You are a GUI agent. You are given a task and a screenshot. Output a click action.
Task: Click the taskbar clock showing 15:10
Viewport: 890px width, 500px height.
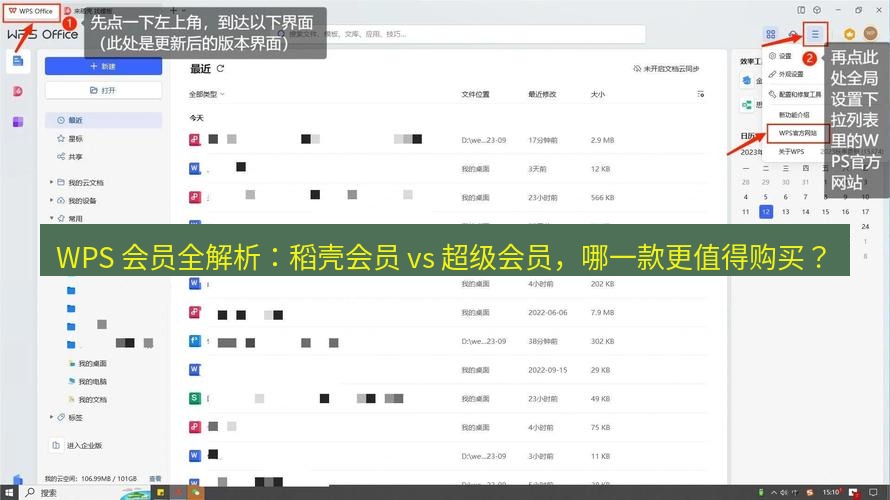pyautogui.click(x=832, y=492)
